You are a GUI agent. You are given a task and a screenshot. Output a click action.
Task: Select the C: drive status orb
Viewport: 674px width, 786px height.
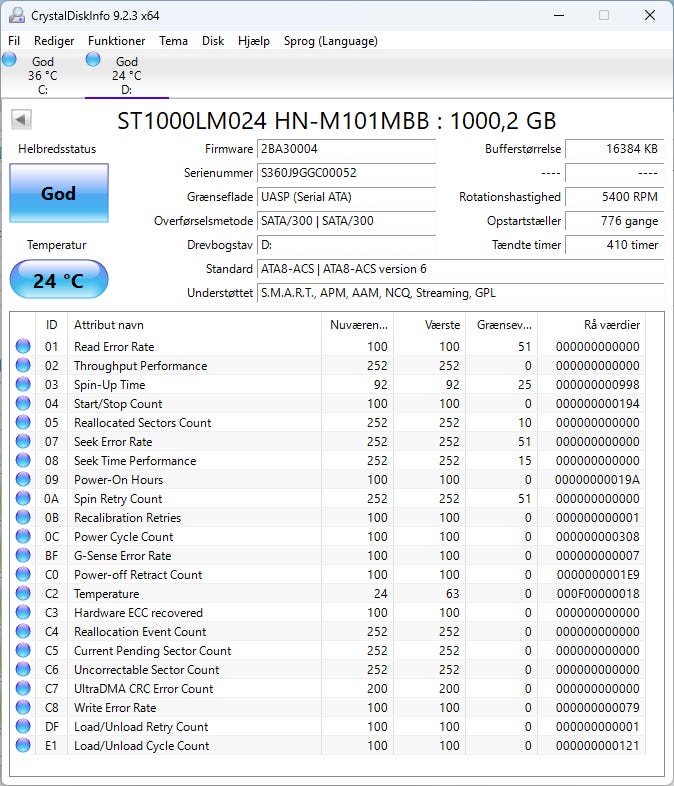(10, 61)
